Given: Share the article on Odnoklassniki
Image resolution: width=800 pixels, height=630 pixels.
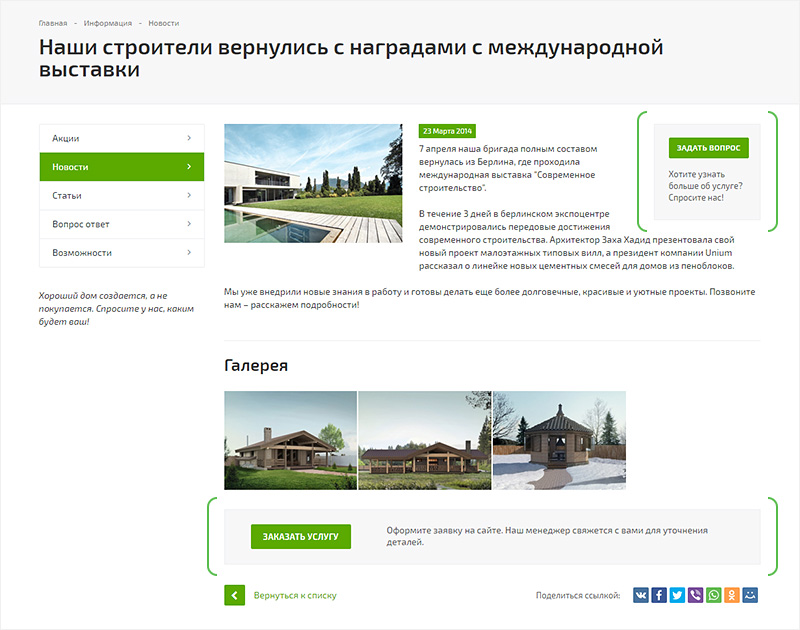Looking at the screenshot, I should (x=732, y=595).
